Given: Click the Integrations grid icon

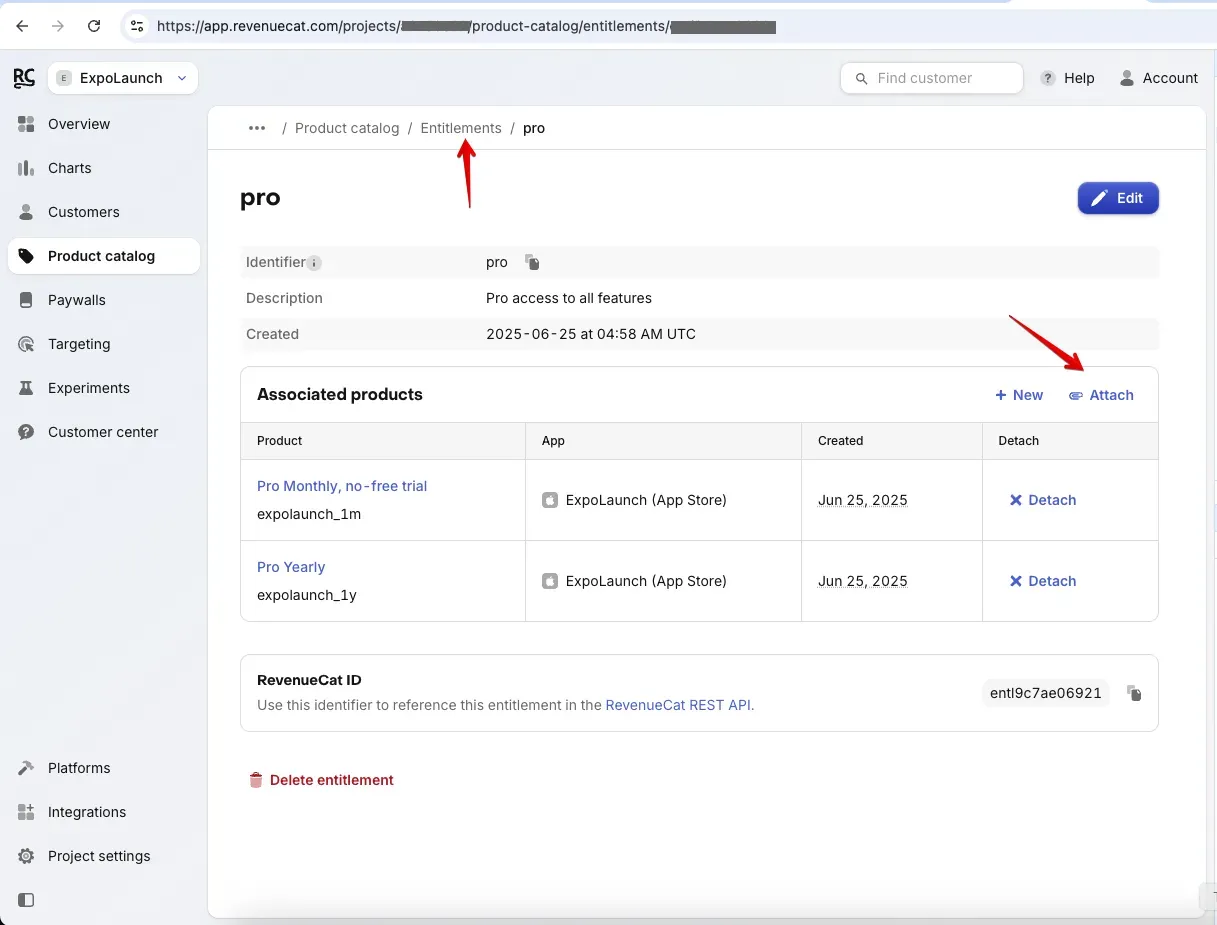Looking at the screenshot, I should (27, 812).
